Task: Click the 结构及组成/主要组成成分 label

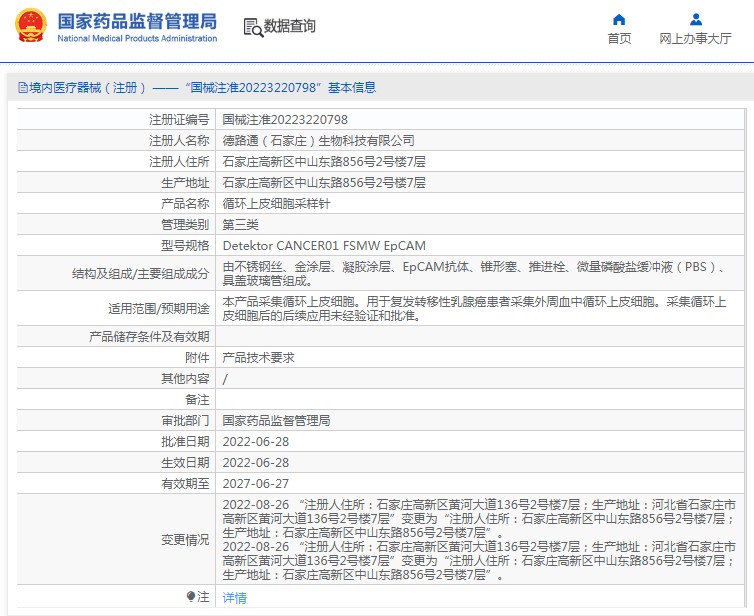Action: [x=140, y=274]
